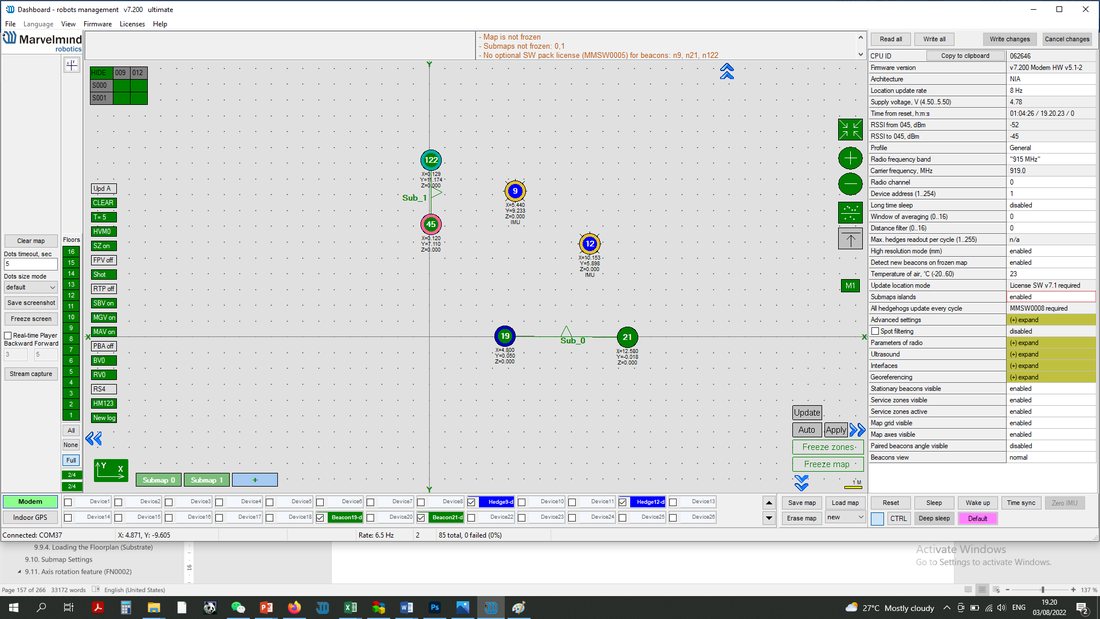Select hedgehog 12 on the map
Image resolution: width=1100 pixels, height=619 pixels.
[589, 244]
